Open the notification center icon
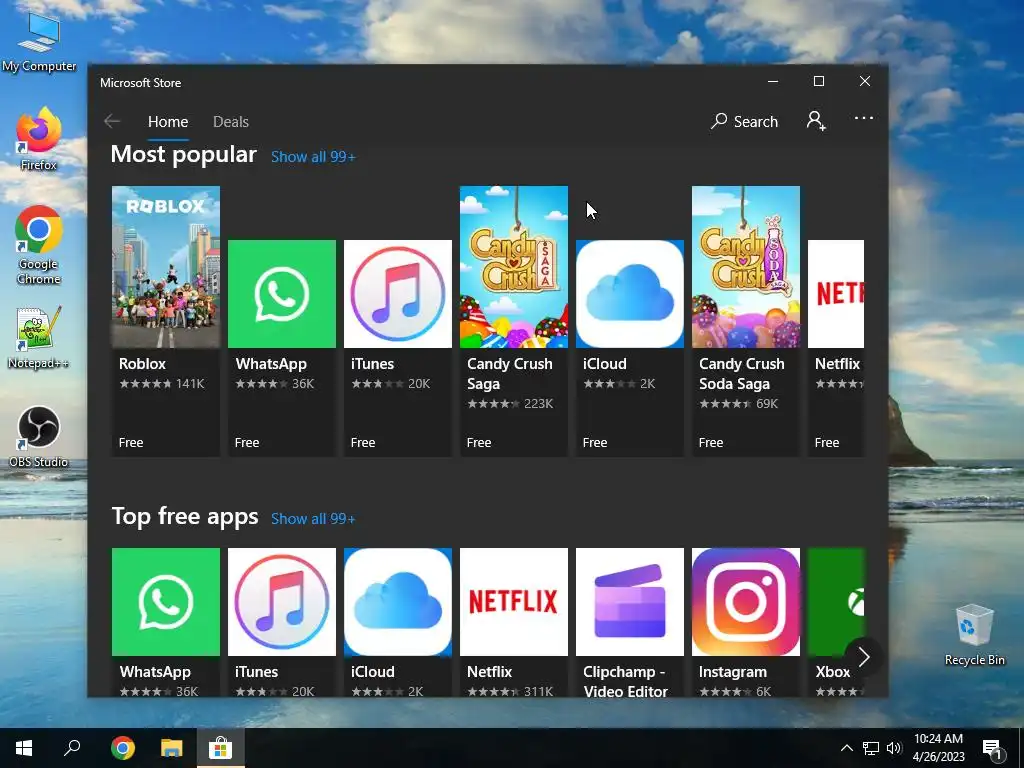This screenshot has width=1024, height=768. pyautogui.click(x=992, y=748)
